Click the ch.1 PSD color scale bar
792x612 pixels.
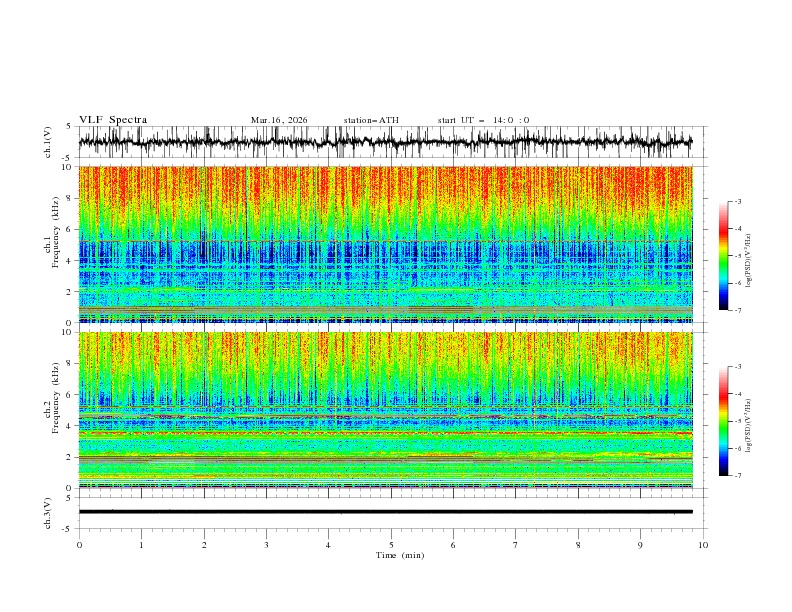coord(724,255)
